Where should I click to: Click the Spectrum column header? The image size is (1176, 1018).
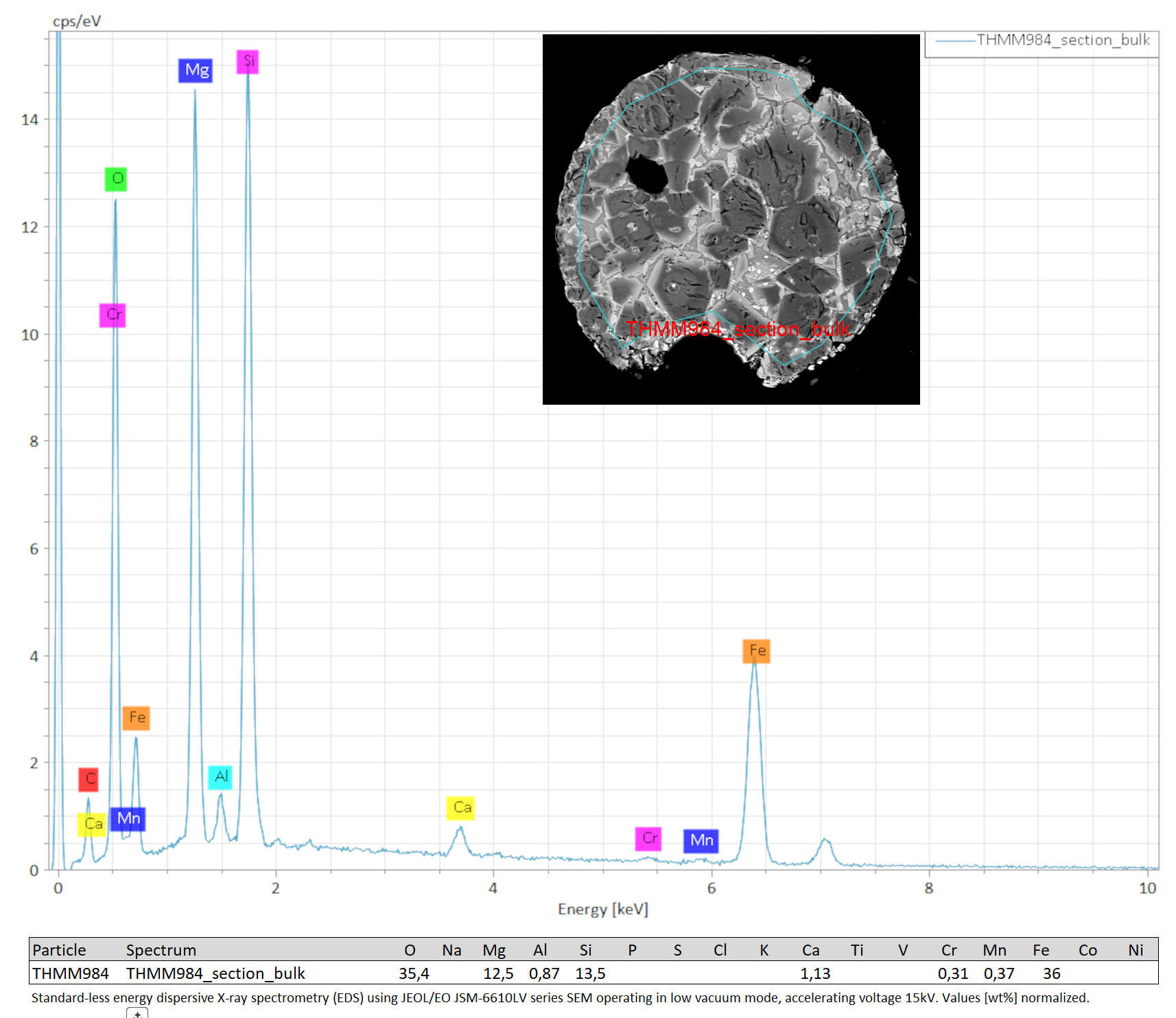click(x=161, y=950)
